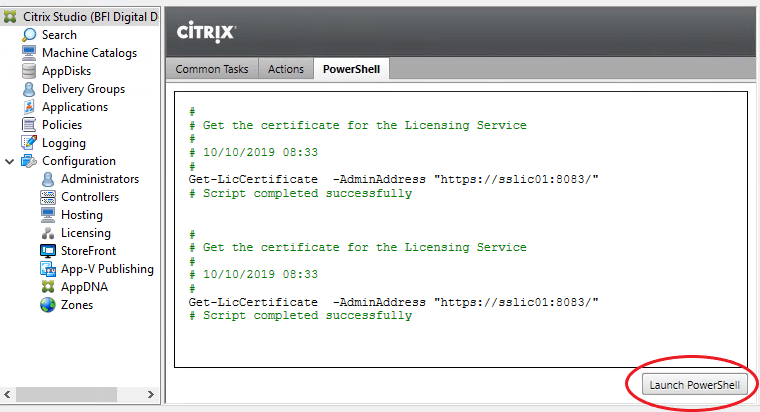
Task: Open Administrators under Configuration
Action: click(100, 179)
